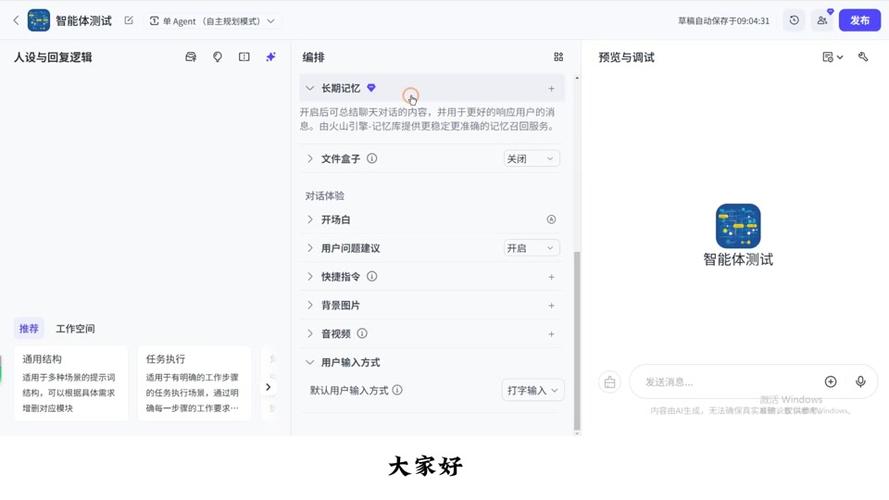Click the 草稿自动保存于09:04:31 status text

pyautogui.click(x=723, y=21)
